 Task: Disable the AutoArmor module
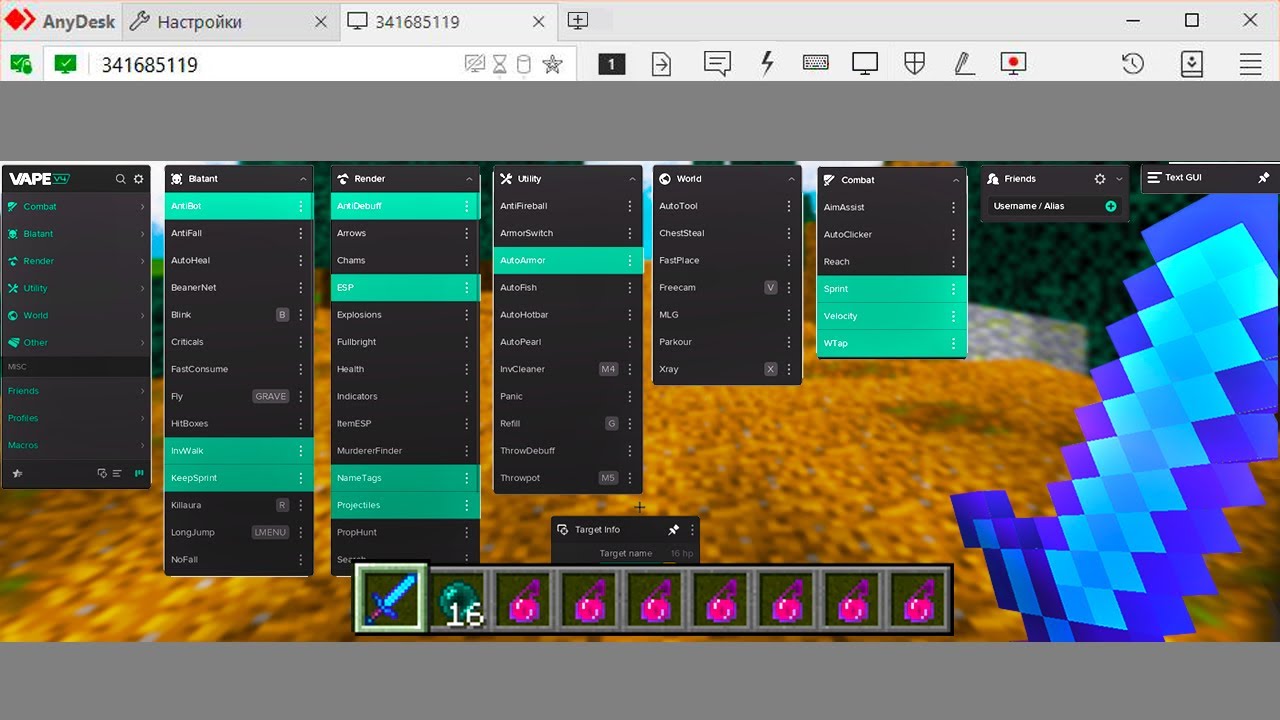[x=568, y=260]
